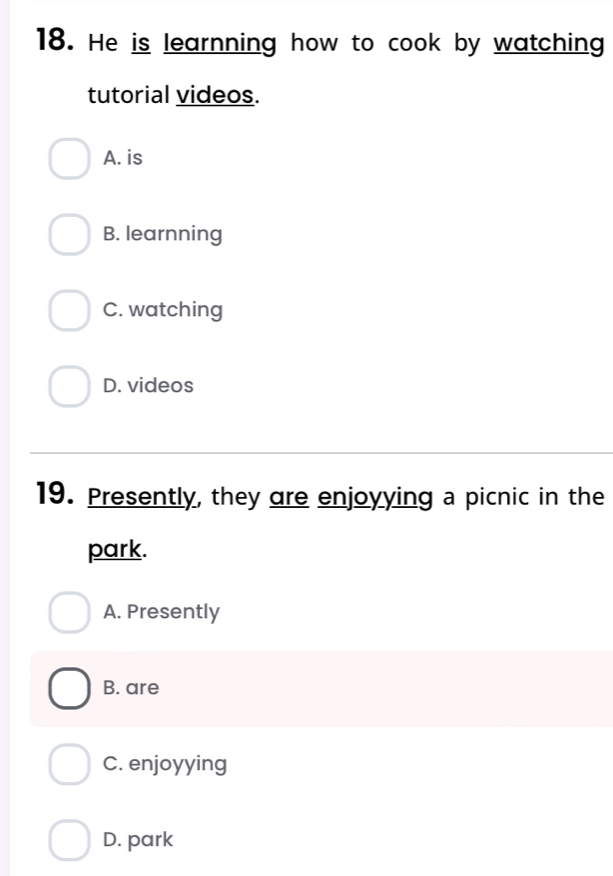This screenshot has width=613, height=876.
Task: Mark the checkbox for 'D. park'
Action: (69, 841)
